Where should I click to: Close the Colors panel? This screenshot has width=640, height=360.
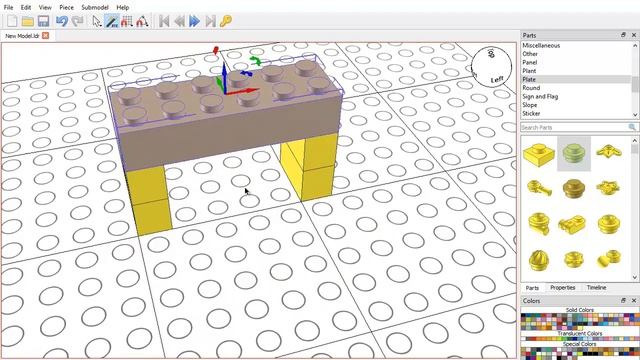pos(634,300)
